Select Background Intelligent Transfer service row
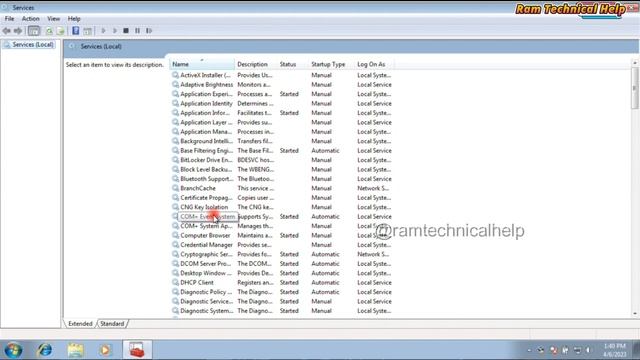The width and height of the screenshot is (640, 360). [x=282, y=141]
